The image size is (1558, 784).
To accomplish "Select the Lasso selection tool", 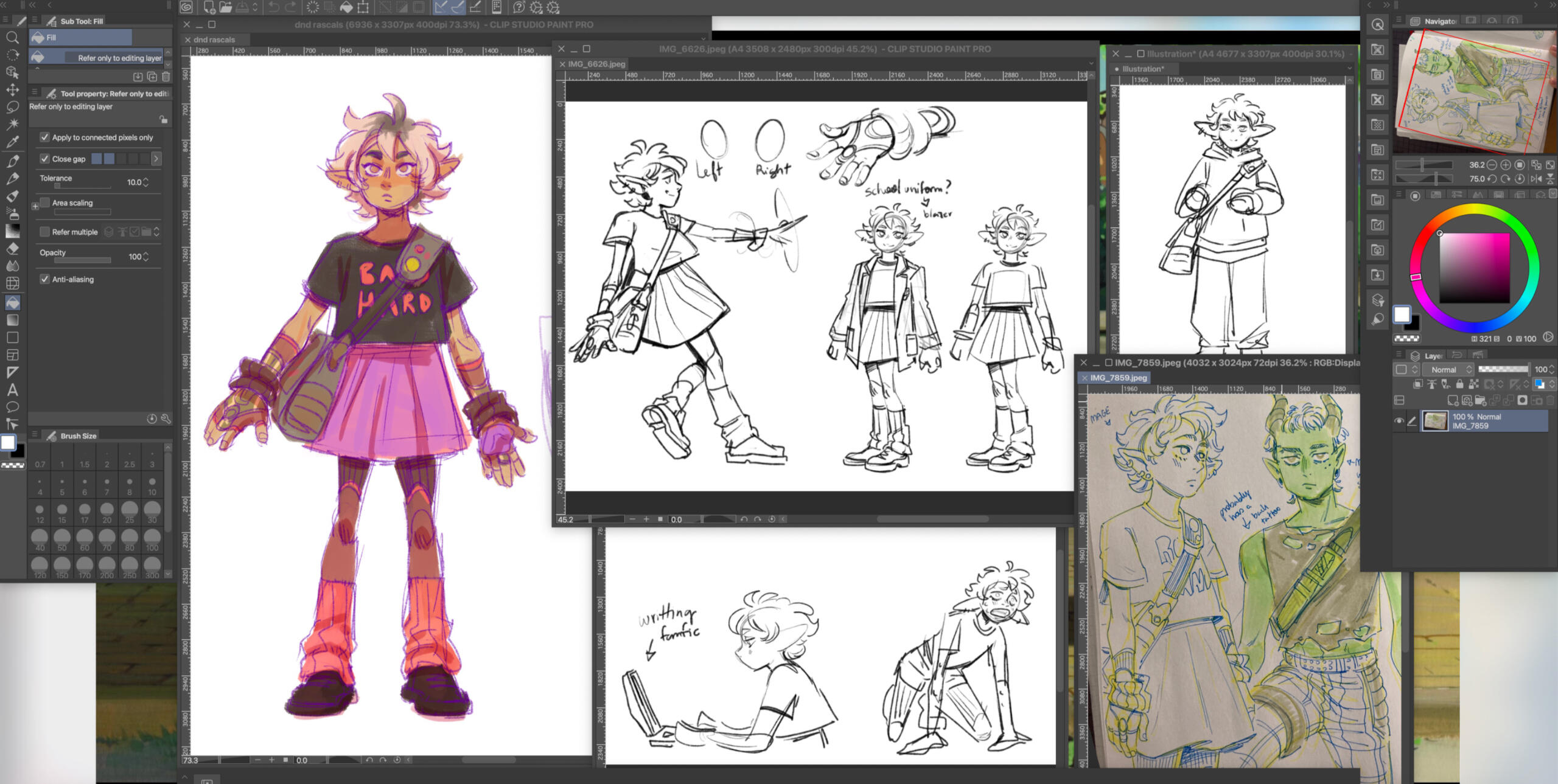I will click(12, 107).
